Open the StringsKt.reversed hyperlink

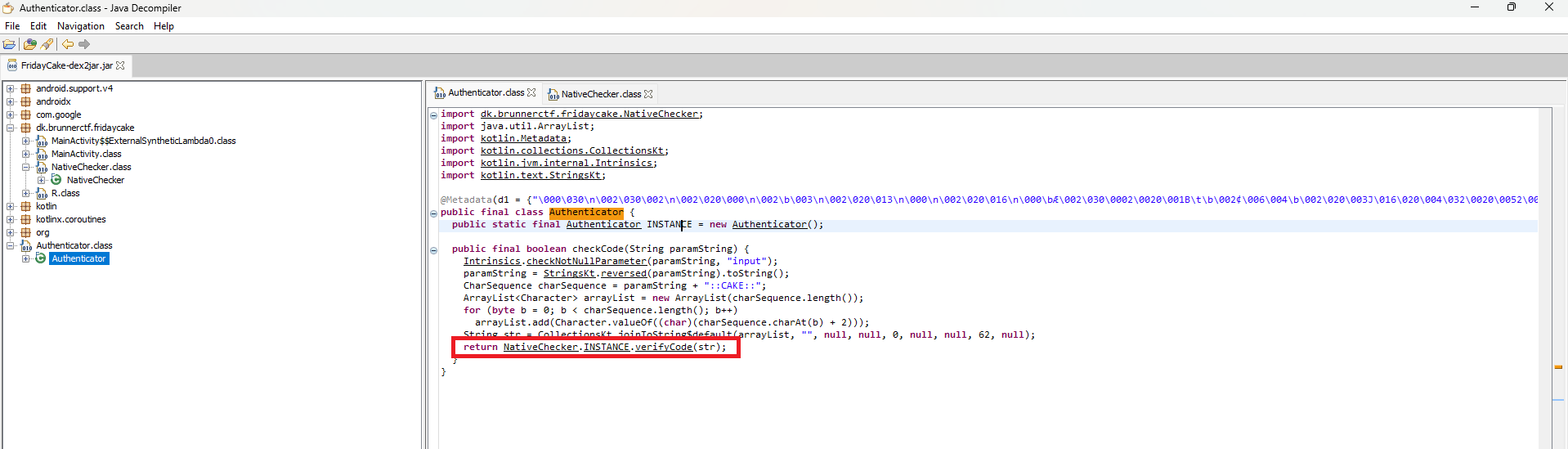click(623, 273)
